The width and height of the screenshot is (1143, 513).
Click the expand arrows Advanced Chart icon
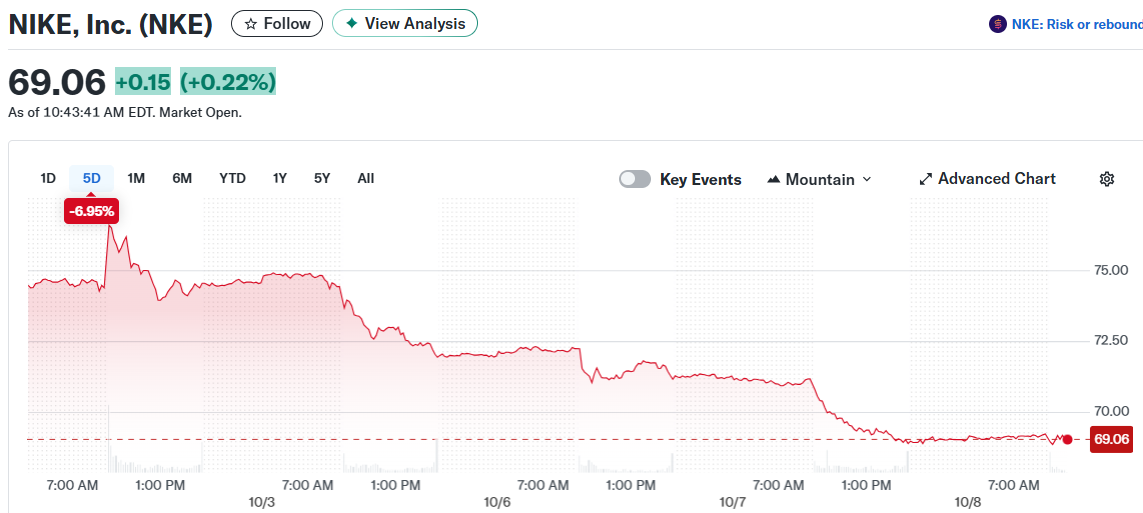tap(926, 179)
